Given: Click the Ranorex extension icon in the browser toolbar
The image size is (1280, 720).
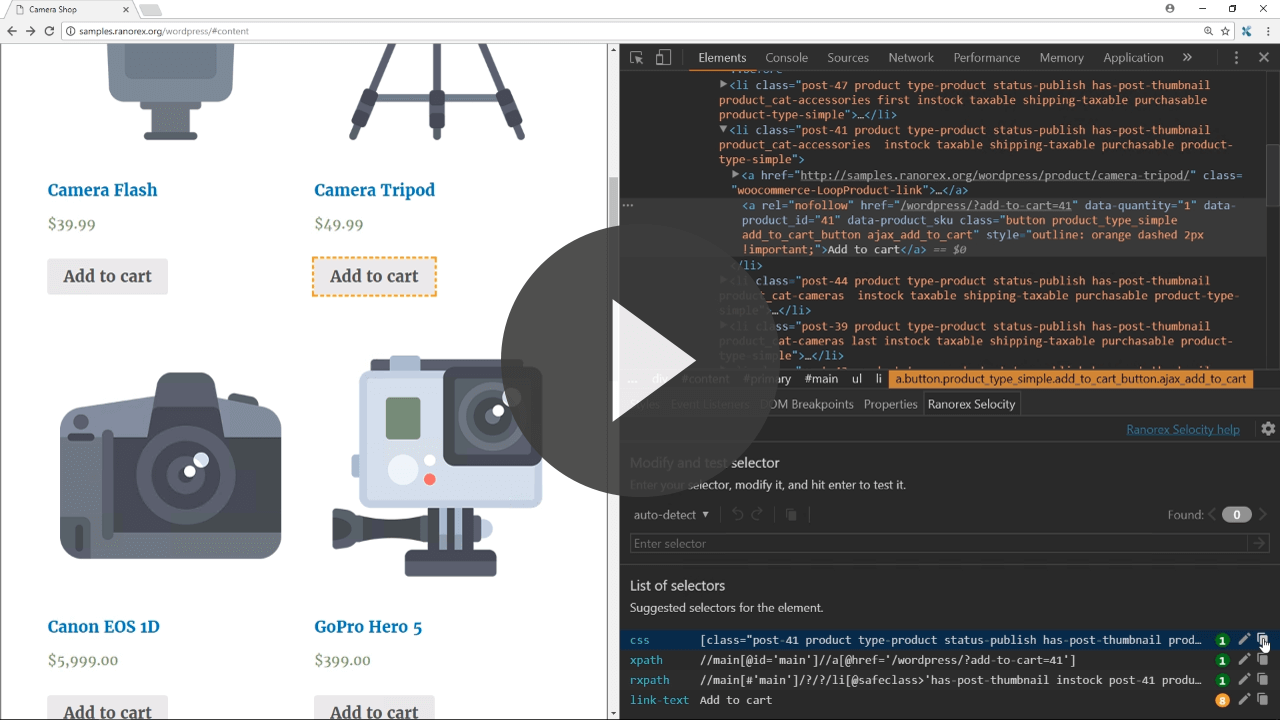Looking at the screenshot, I should point(1246,31).
